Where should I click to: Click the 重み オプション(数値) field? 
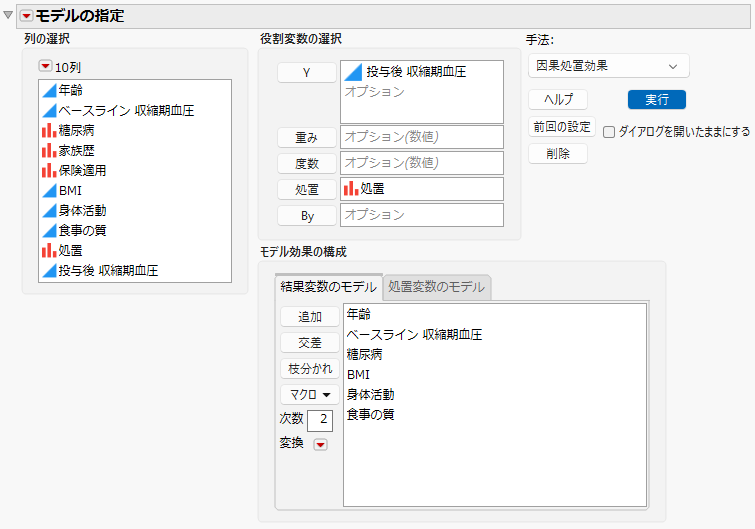point(422,137)
